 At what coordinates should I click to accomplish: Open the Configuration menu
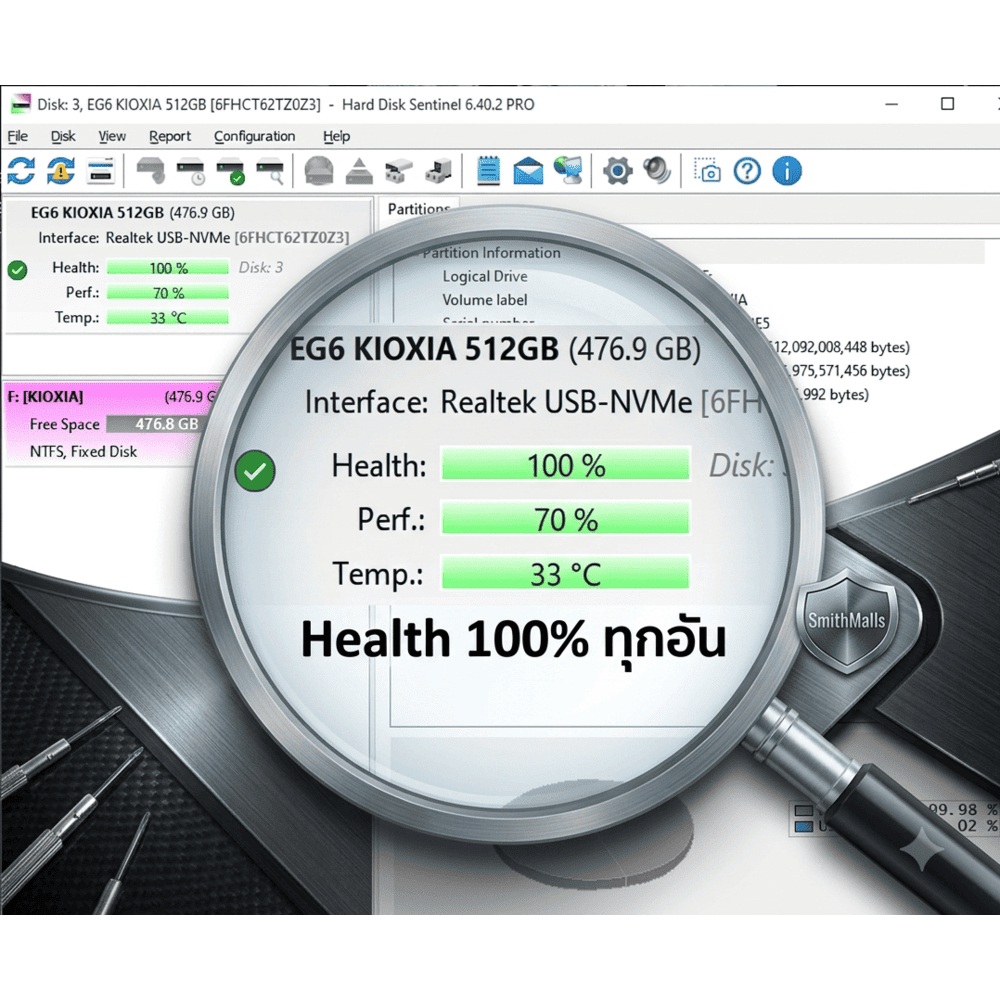tap(254, 136)
